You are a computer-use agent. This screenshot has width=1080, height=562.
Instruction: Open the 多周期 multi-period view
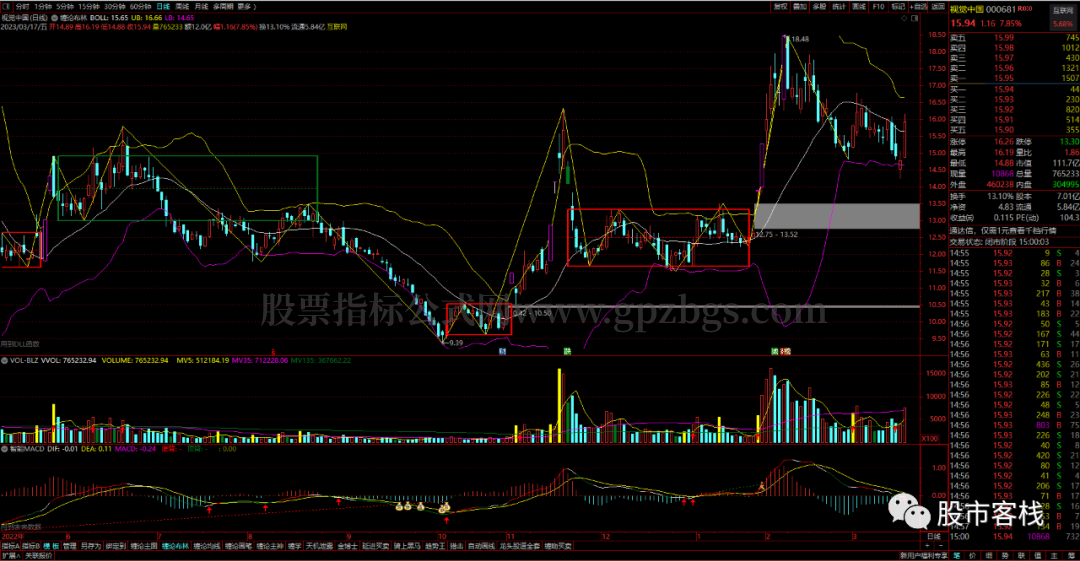pos(223,6)
